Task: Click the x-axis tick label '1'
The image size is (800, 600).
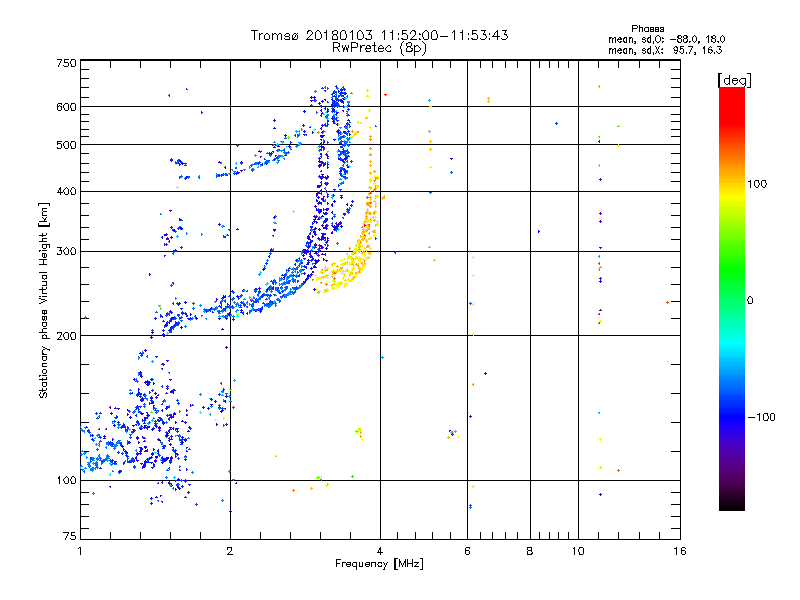Action: click(x=80, y=551)
